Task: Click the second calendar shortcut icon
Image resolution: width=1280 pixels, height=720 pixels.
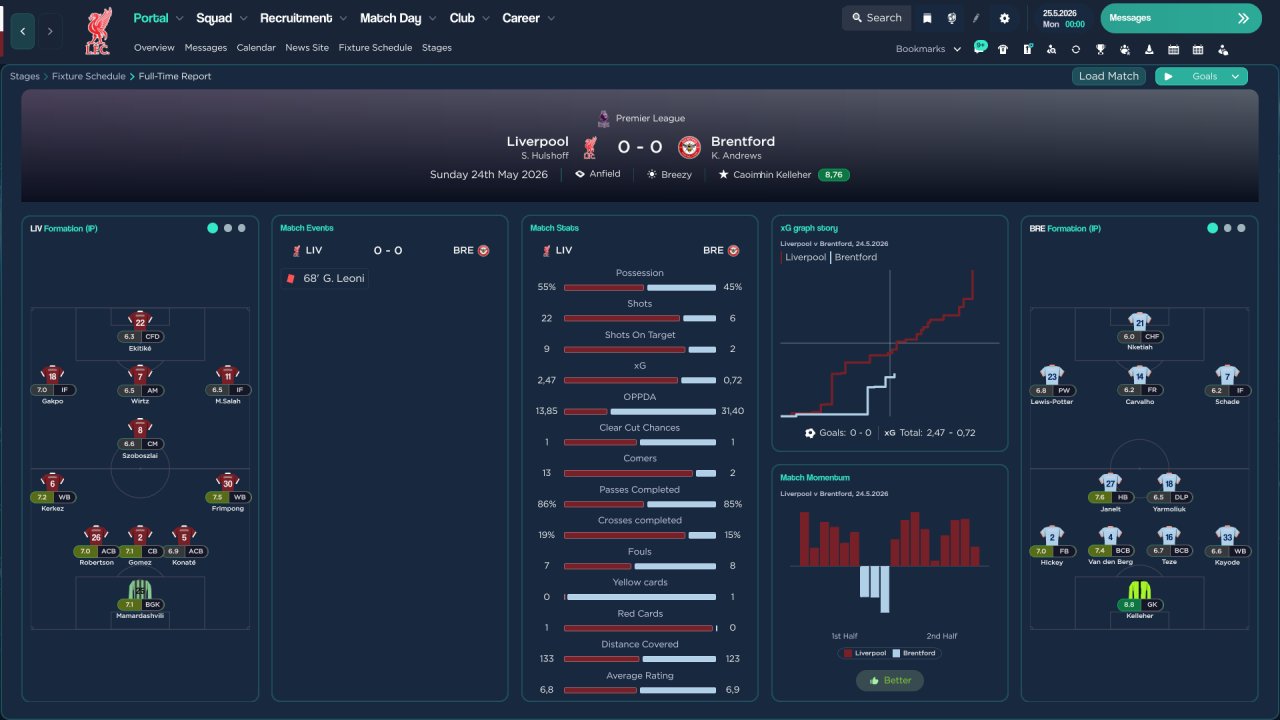Action: [x=1198, y=49]
